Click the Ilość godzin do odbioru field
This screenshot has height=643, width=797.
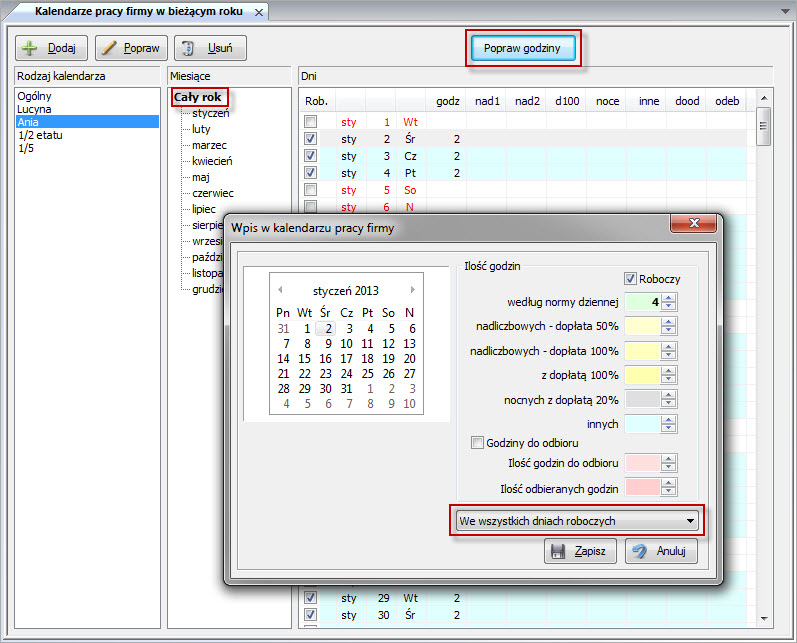[x=642, y=463]
